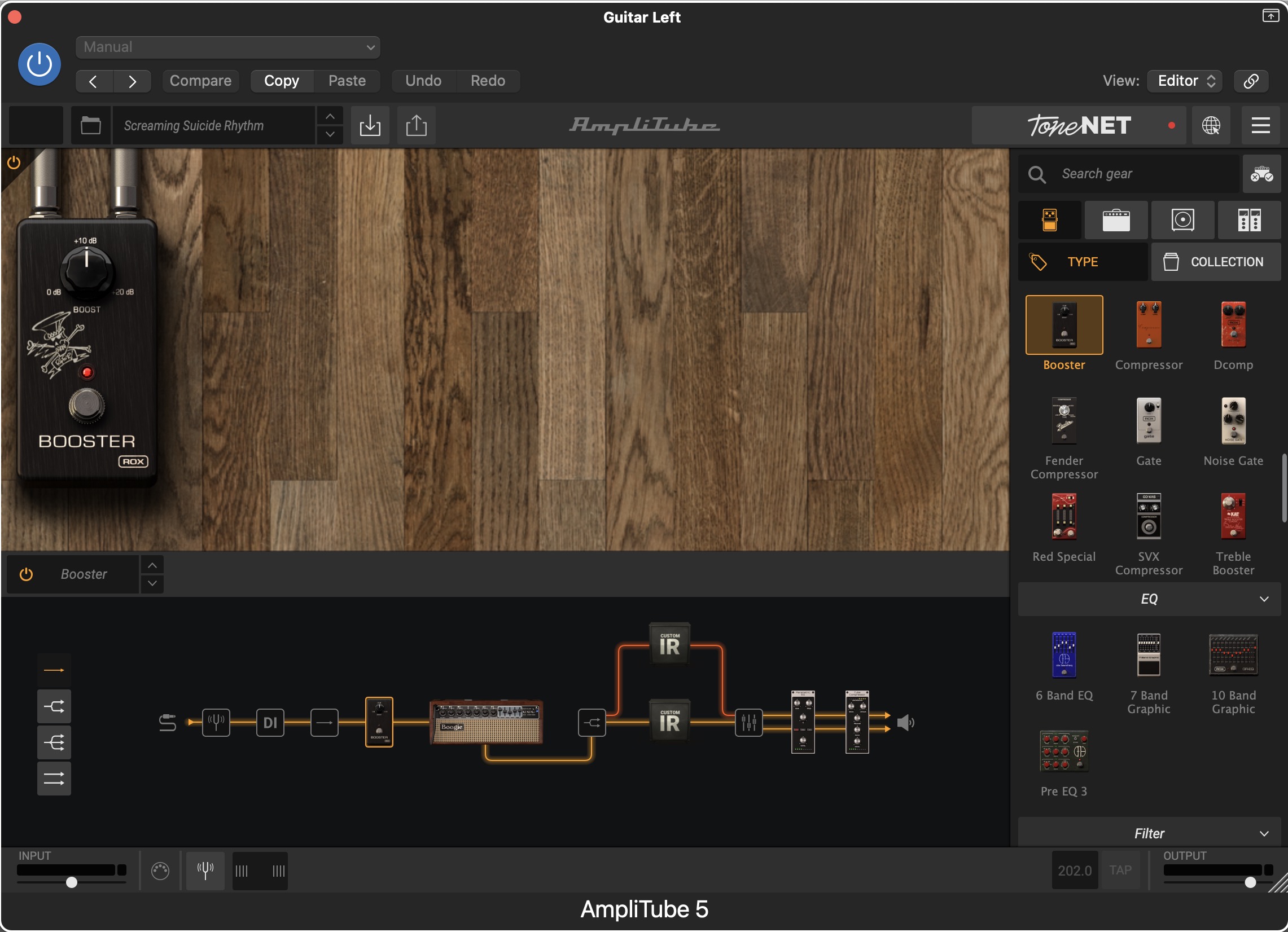Open the preset browser folder icon
The width and height of the screenshot is (1288, 932).
pyautogui.click(x=91, y=125)
